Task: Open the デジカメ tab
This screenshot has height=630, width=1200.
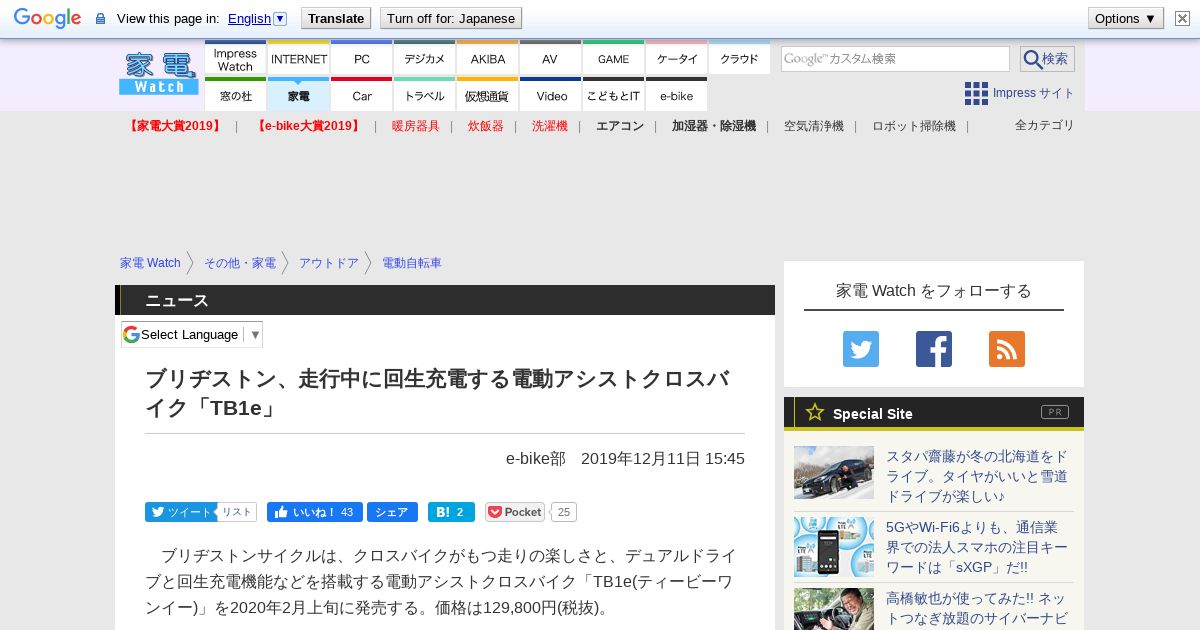Action: point(424,59)
